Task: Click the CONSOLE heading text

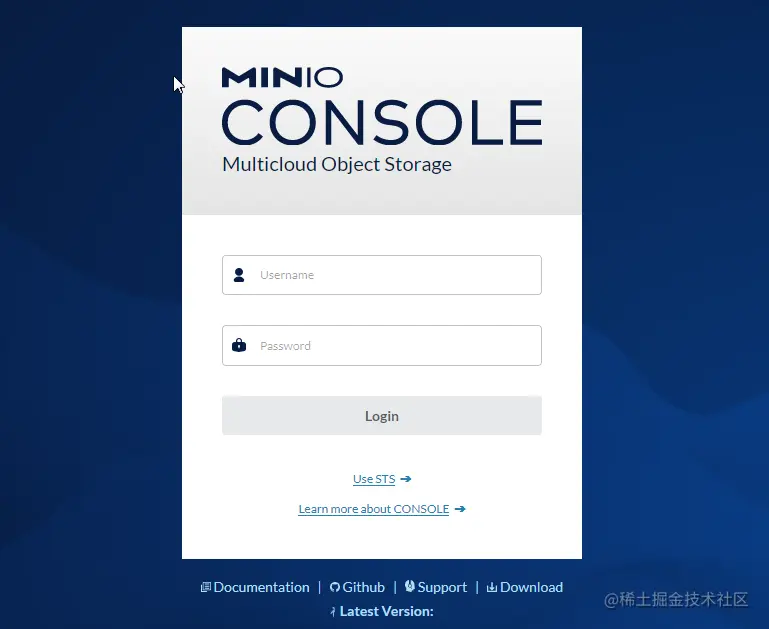Action: [382, 122]
